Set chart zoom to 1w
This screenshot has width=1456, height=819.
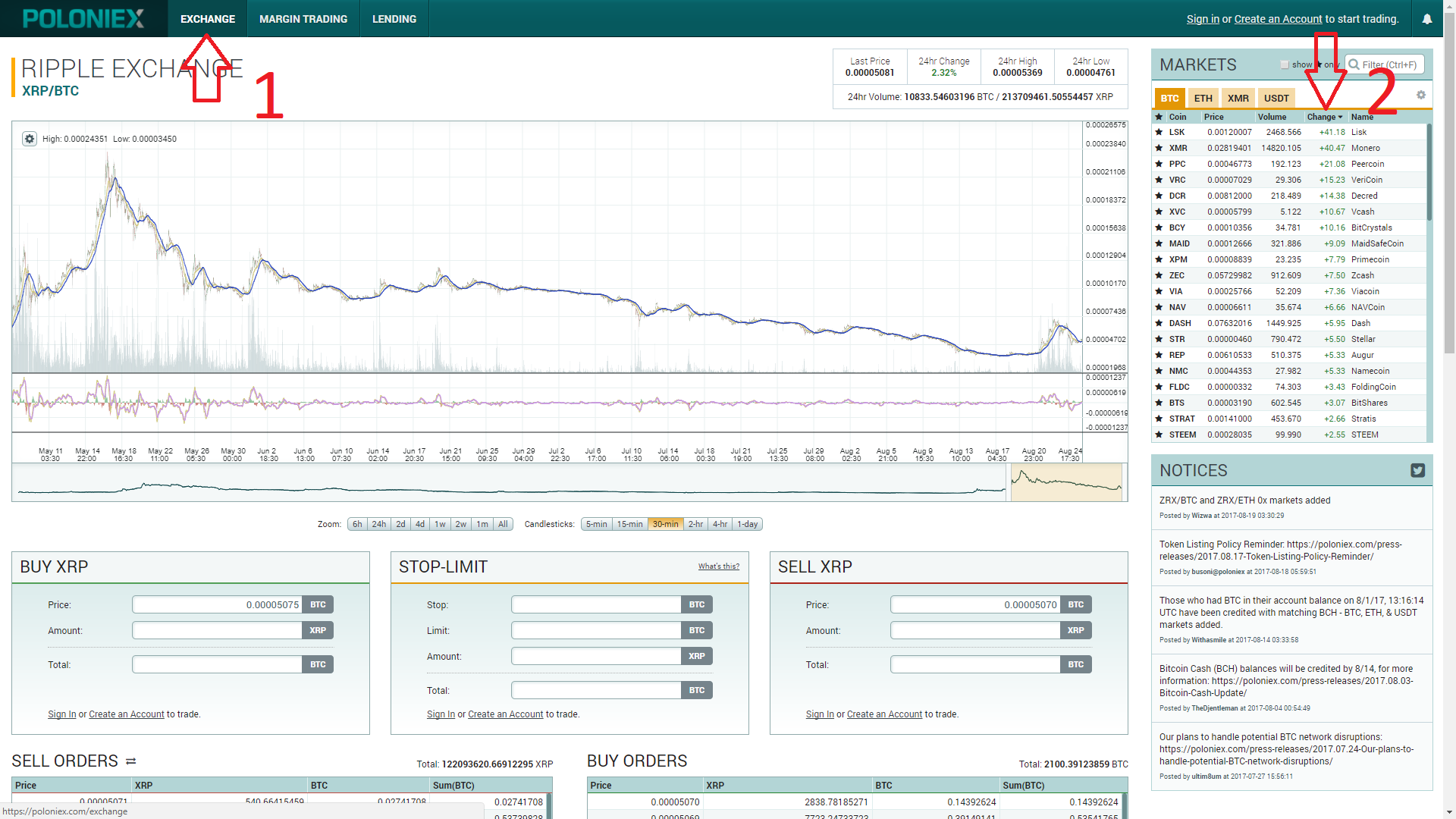coord(440,524)
